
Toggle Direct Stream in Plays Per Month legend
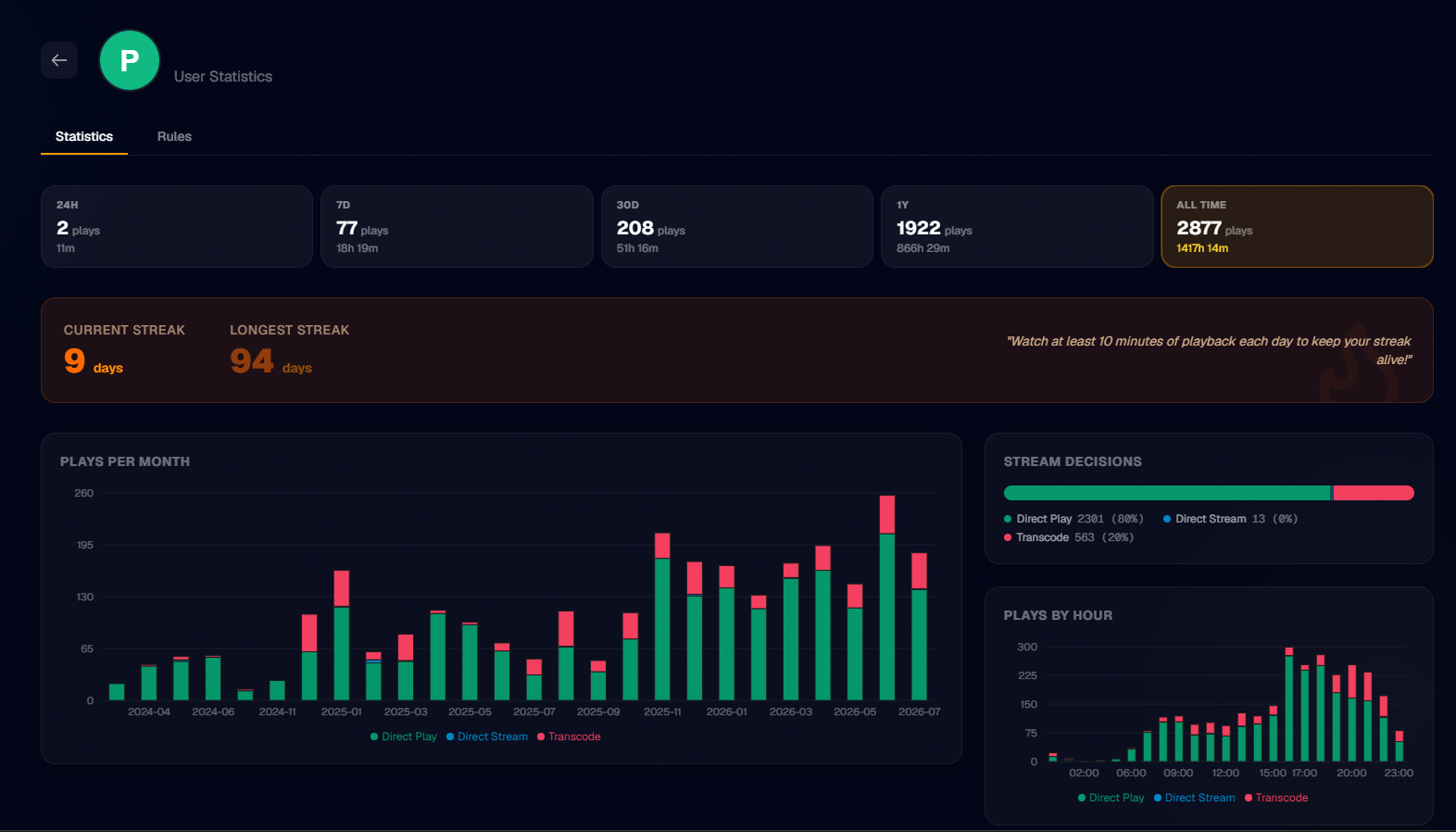pyautogui.click(x=487, y=737)
